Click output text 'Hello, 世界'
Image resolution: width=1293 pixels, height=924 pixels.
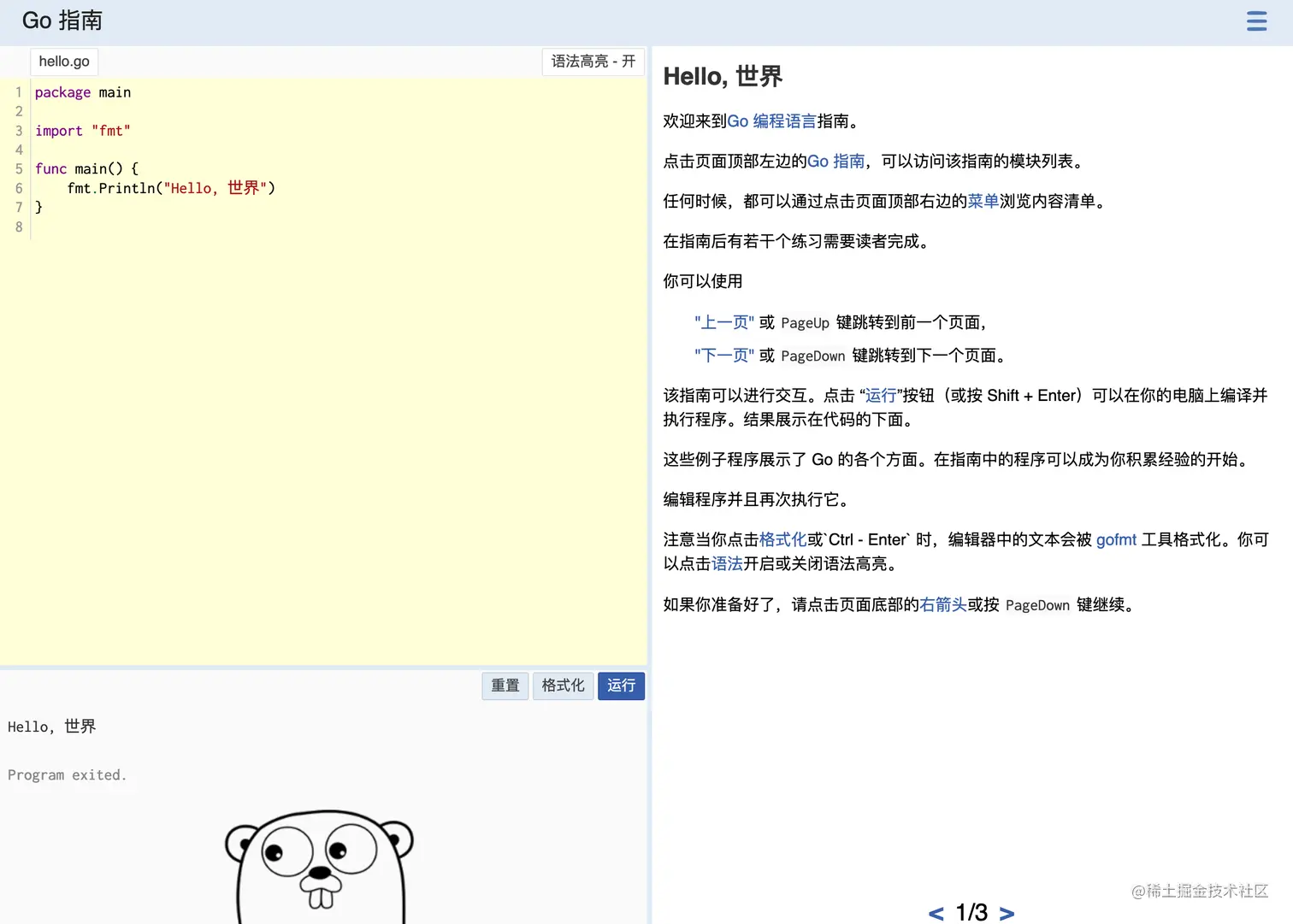point(51,727)
